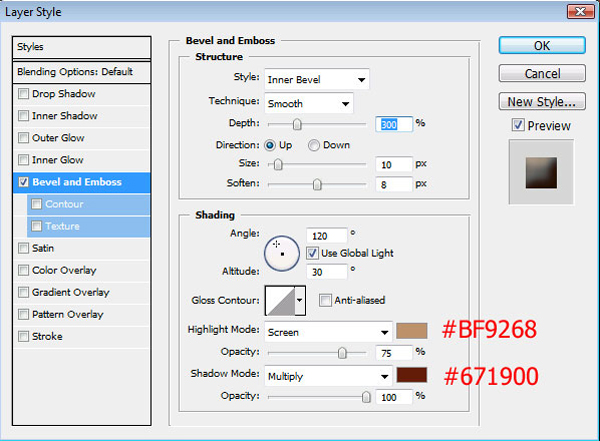Select the Drop Shadow label in list
The width and height of the screenshot is (600, 441).
(64, 94)
